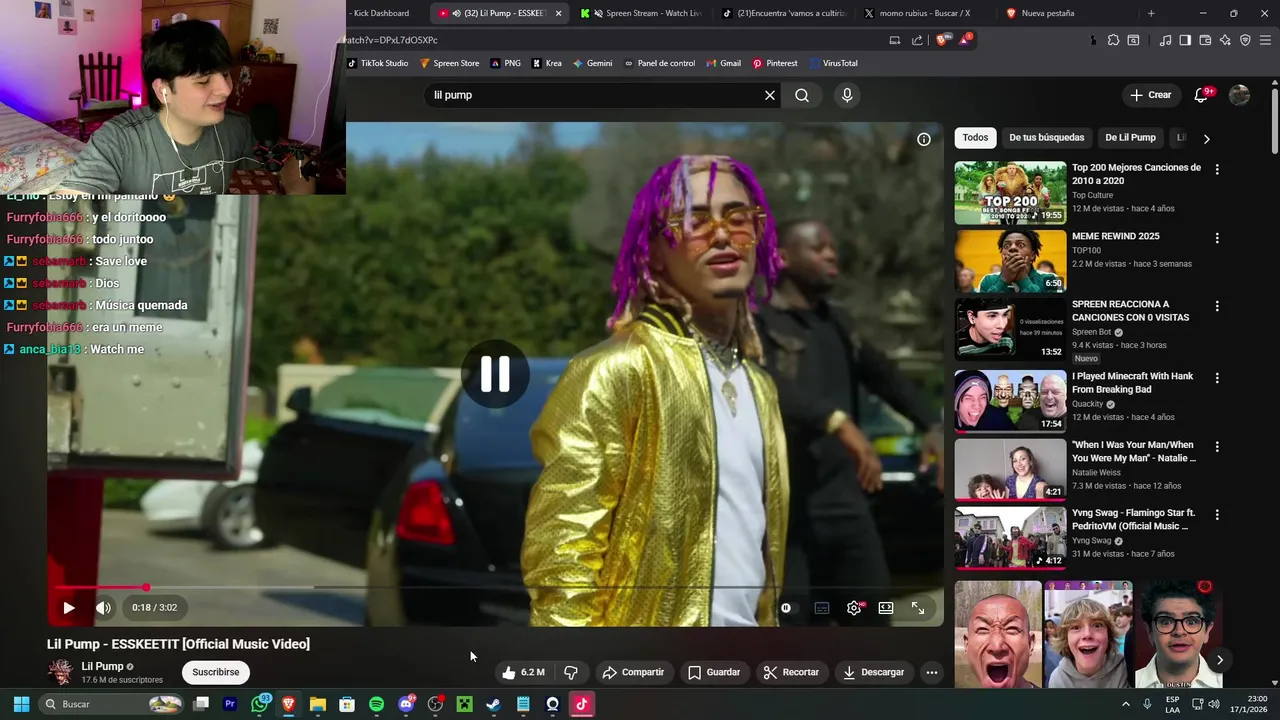Open options for I Played Minecraft With Hank

1217,378
